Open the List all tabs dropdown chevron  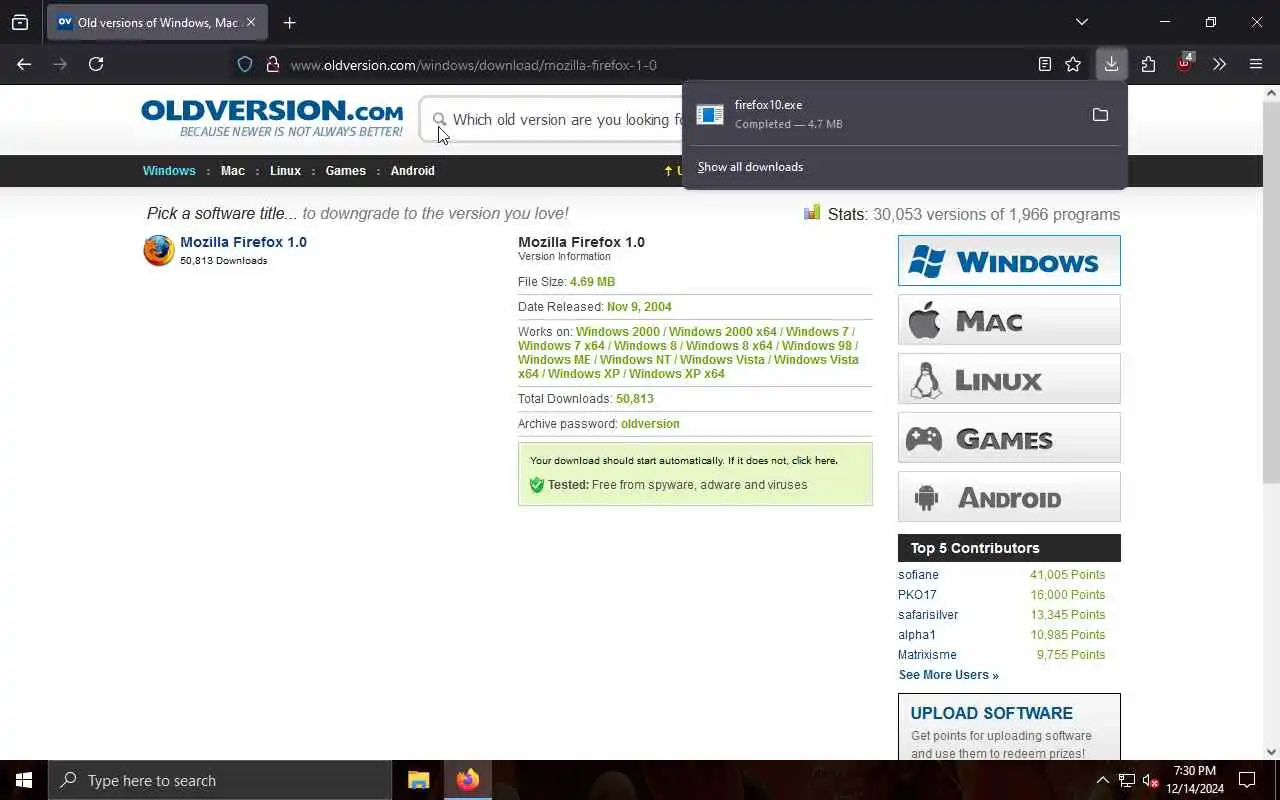pyautogui.click(x=1081, y=22)
